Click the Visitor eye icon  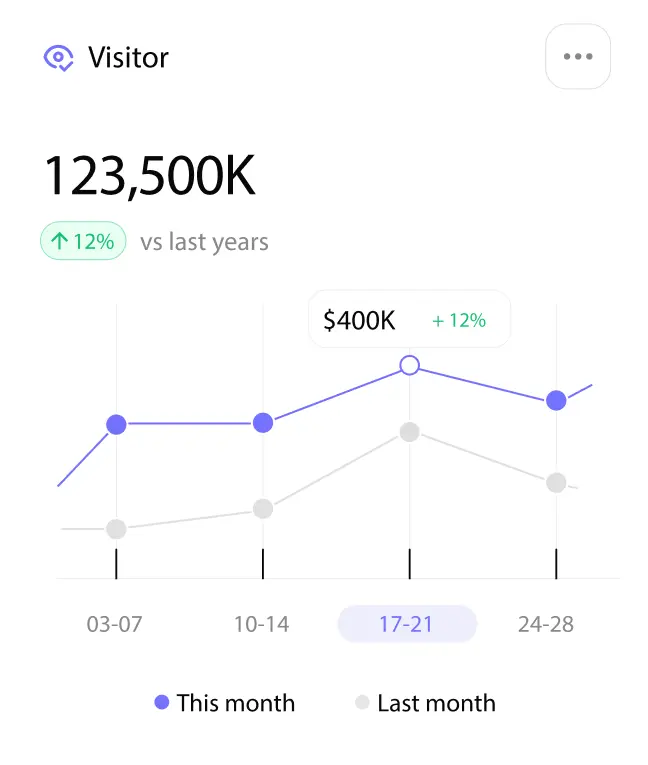tap(59, 58)
